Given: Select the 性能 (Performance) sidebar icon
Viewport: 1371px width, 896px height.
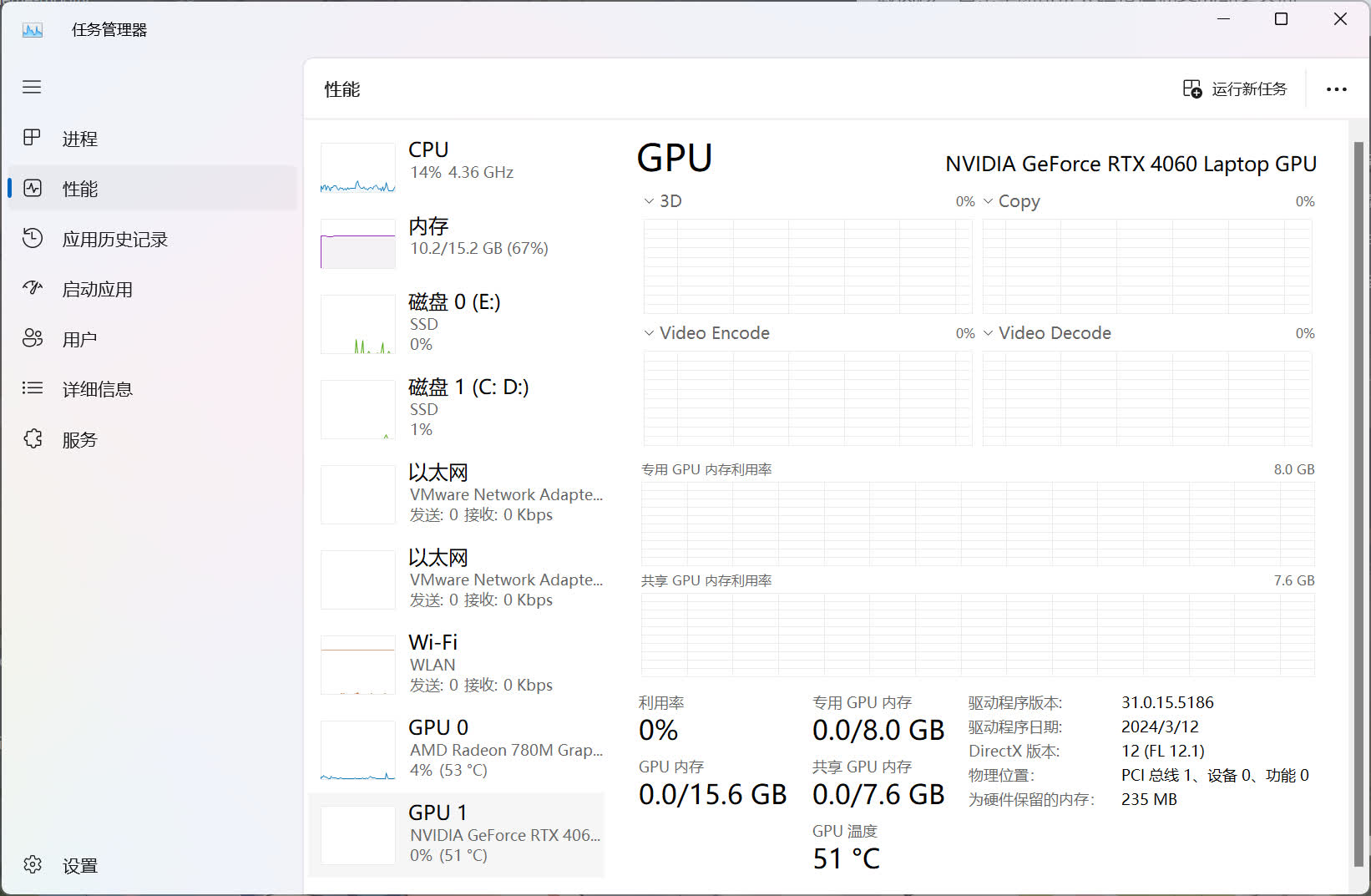Looking at the screenshot, I should tap(32, 189).
